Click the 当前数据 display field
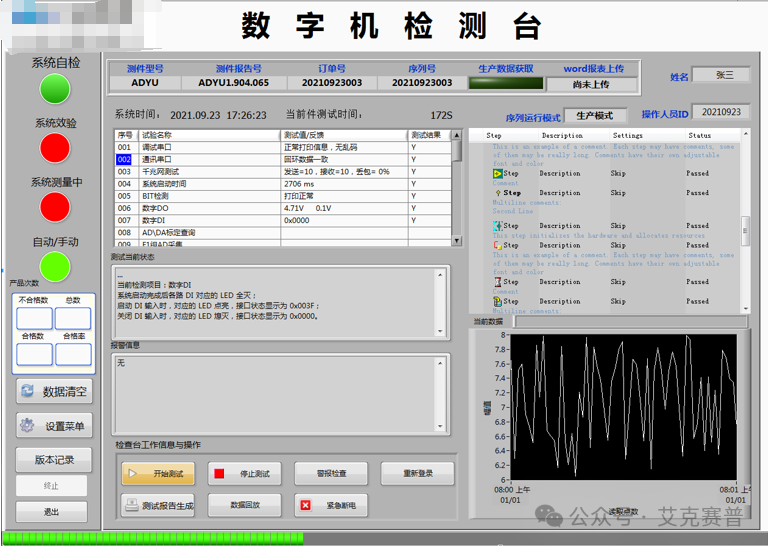 pyautogui.click(x=631, y=321)
